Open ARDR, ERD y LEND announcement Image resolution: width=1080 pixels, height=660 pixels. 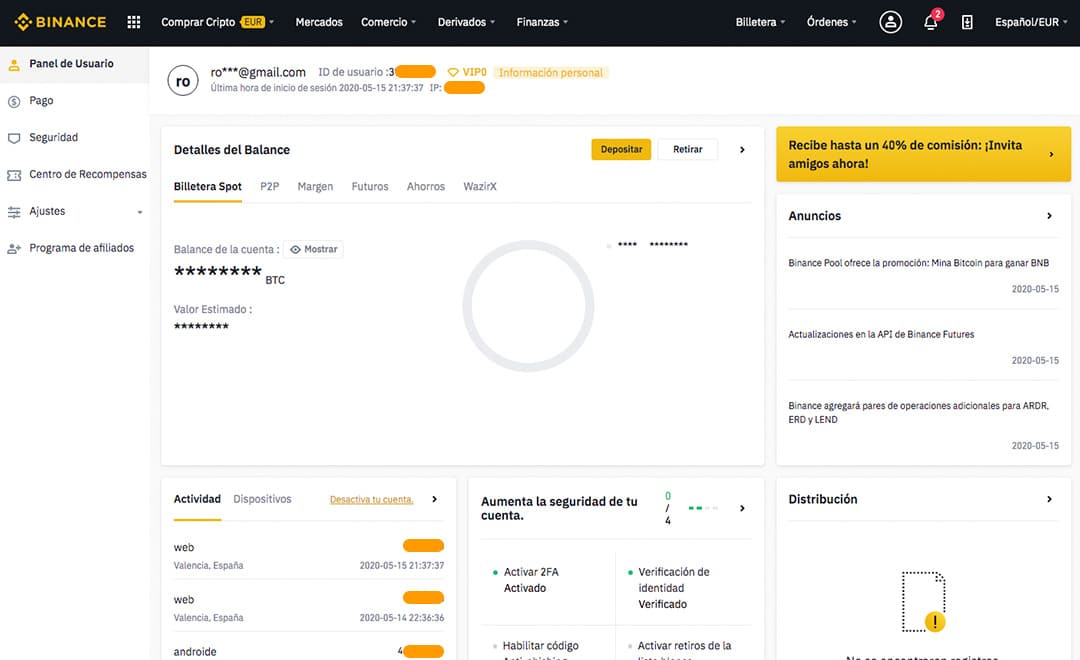pyautogui.click(x=918, y=413)
